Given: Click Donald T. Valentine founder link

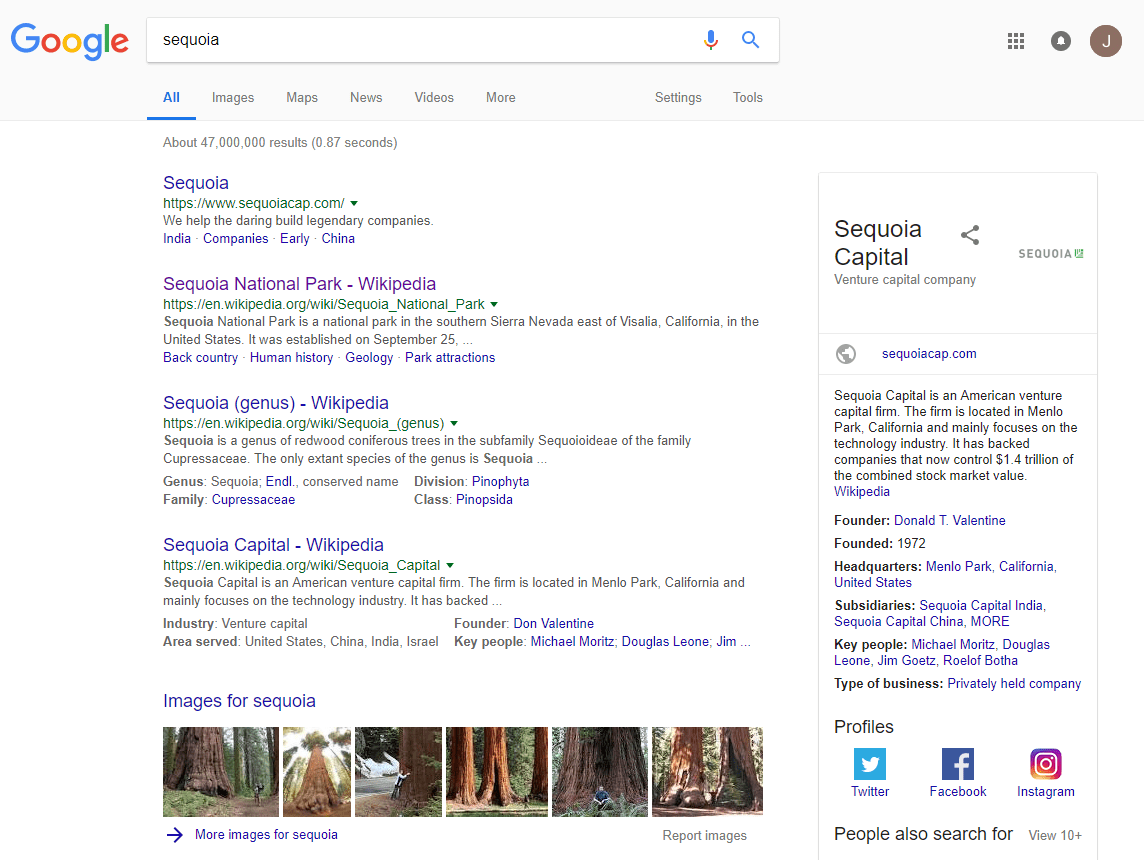Looking at the screenshot, I should point(949,521).
